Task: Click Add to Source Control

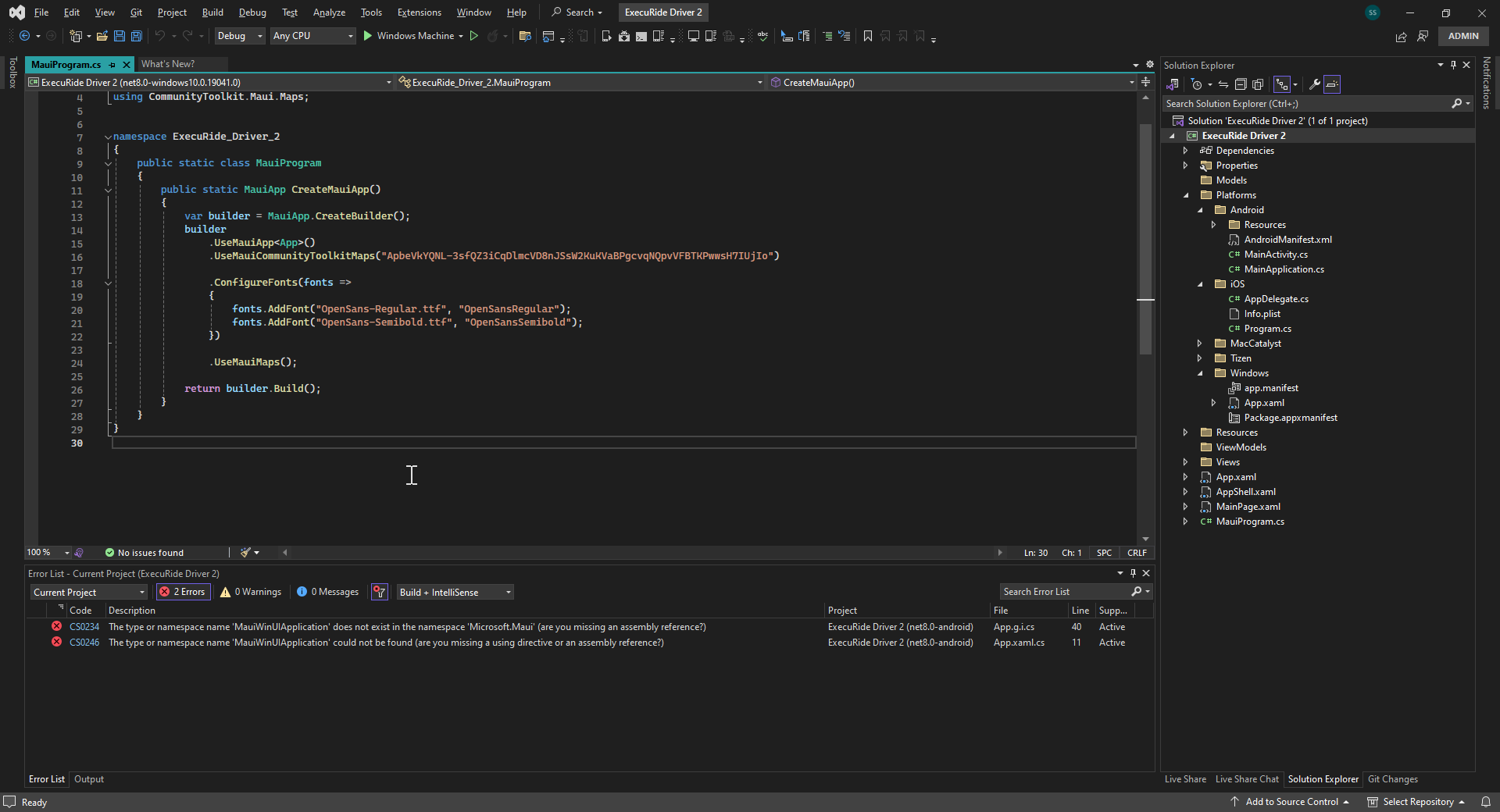Action: pyautogui.click(x=1291, y=802)
